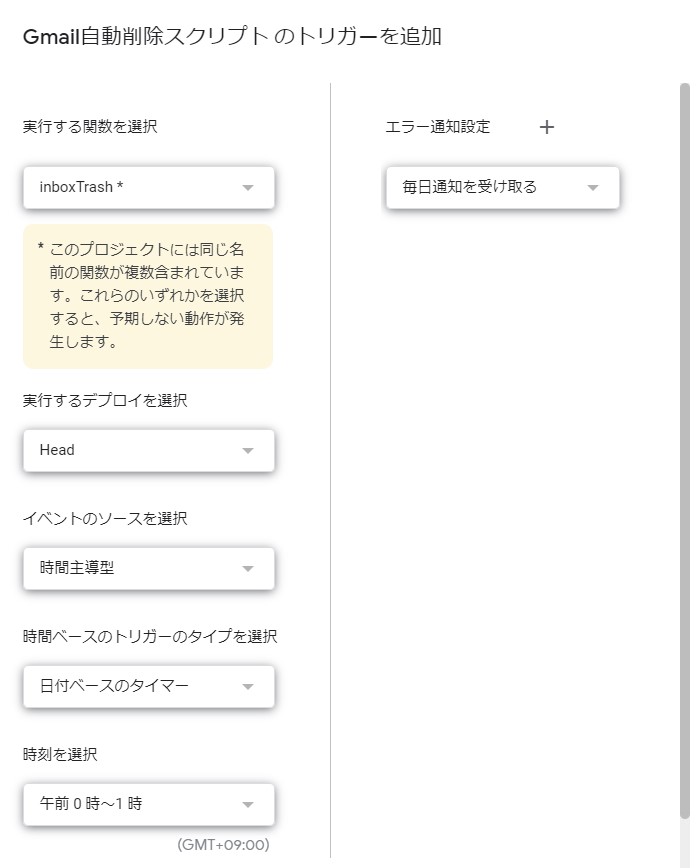Click the arrow icon beside 時間主導型

248,569
